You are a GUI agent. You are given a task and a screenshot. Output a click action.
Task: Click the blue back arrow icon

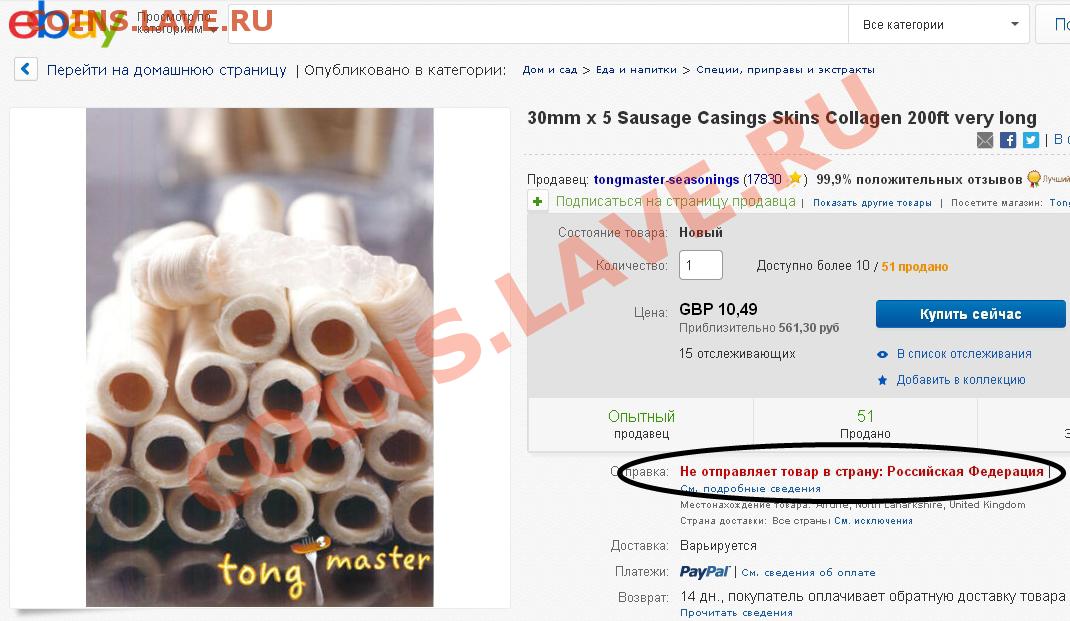pyautogui.click(x=26, y=69)
